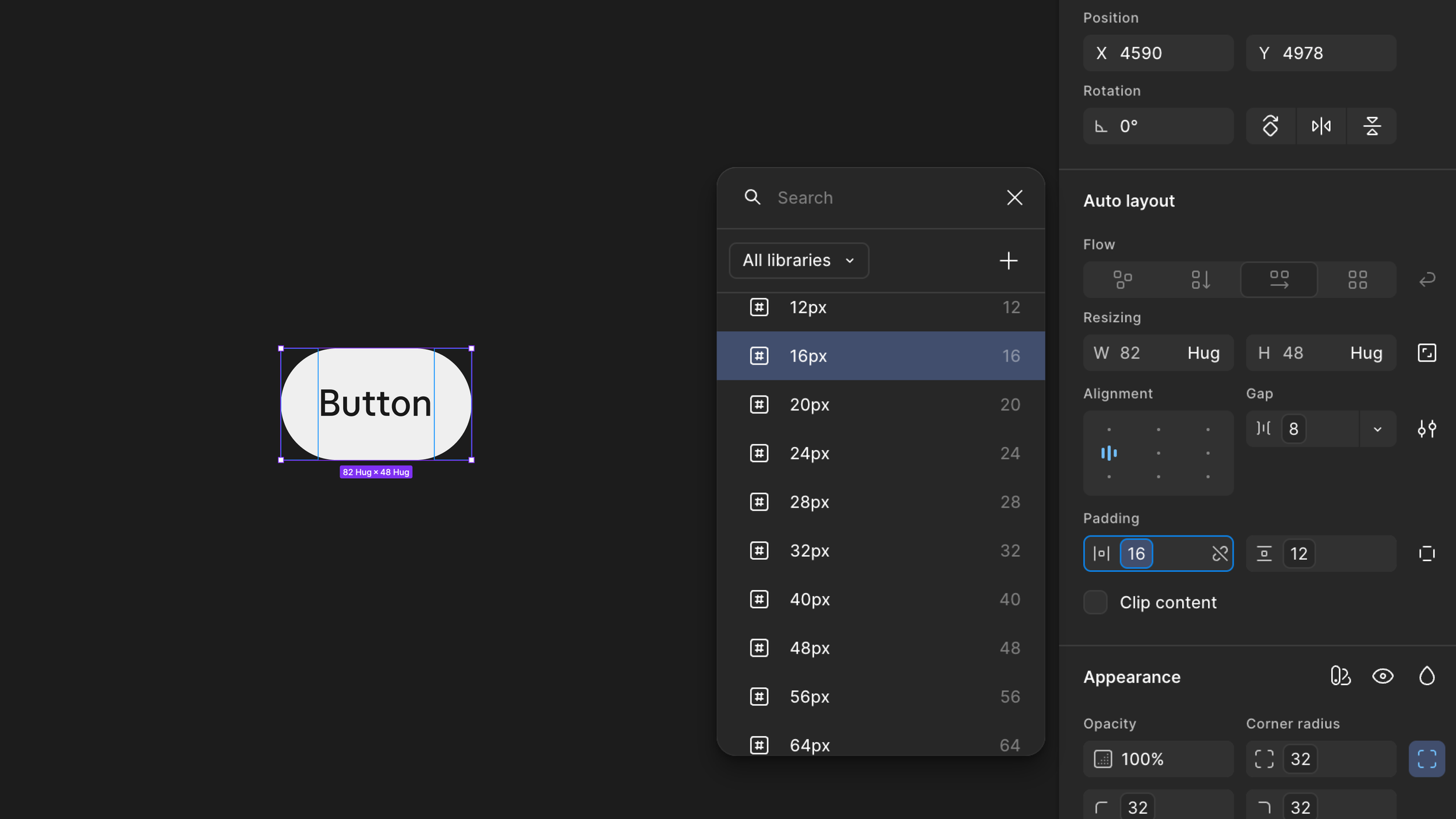This screenshot has width=1456, height=819.
Task: Click the opacity checkerboard icon
Action: (1102, 759)
